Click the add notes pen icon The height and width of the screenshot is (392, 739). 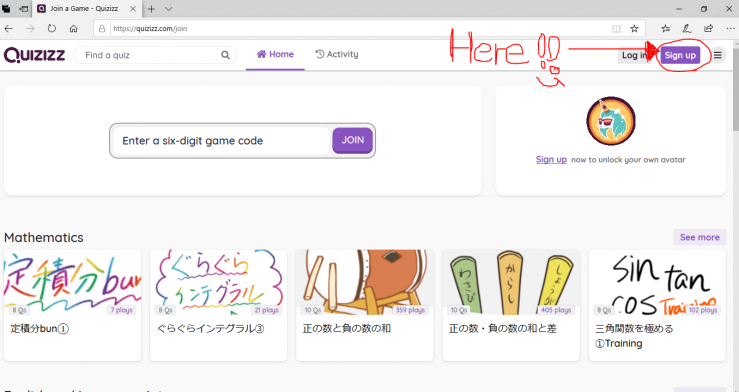pyautogui.click(x=687, y=29)
